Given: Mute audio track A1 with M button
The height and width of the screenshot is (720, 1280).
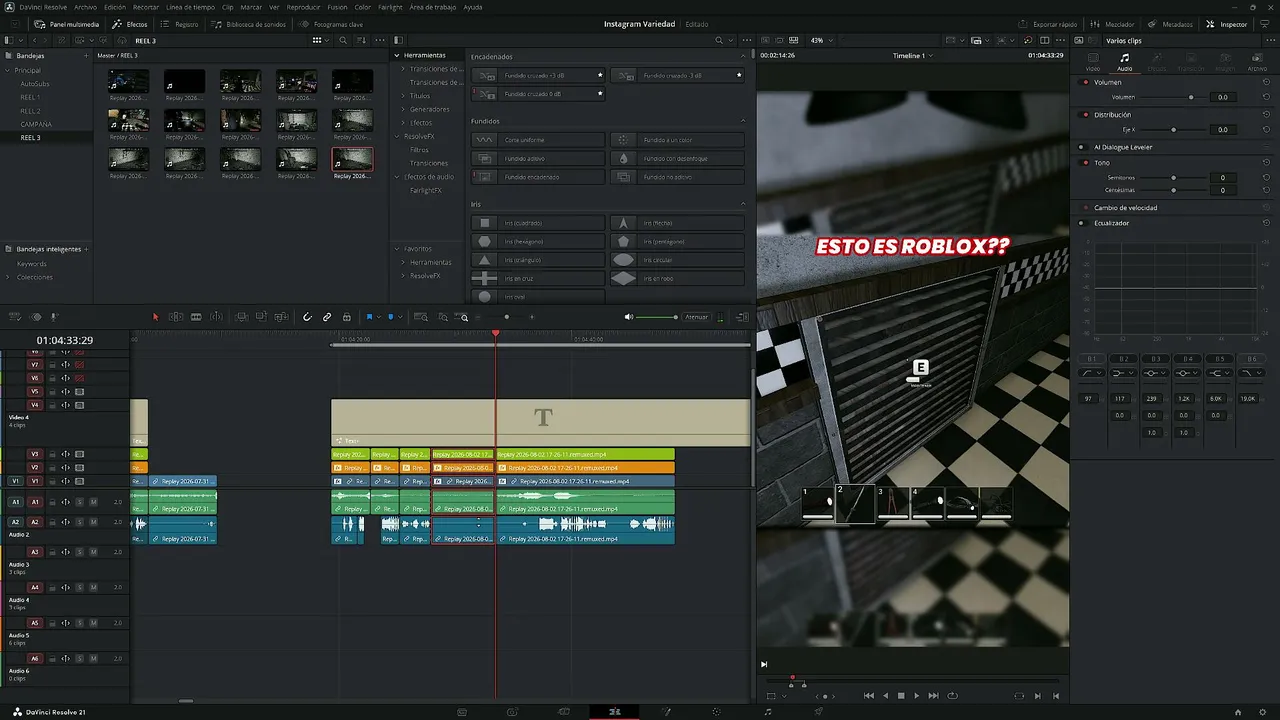Looking at the screenshot, I should [x=93, y=502].
